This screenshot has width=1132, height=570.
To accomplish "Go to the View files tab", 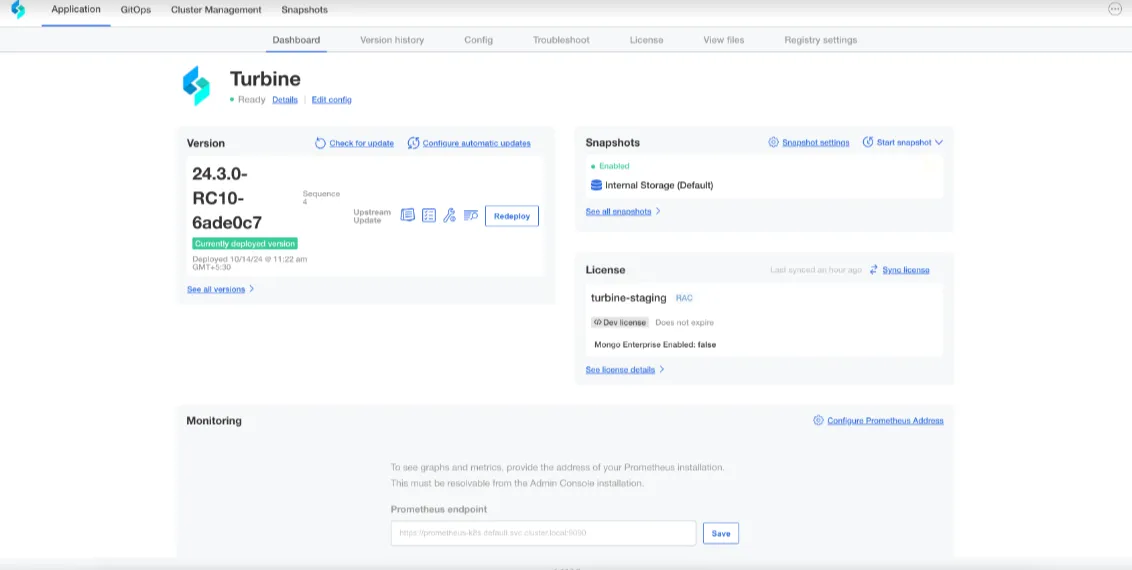I will coord(723,40).
